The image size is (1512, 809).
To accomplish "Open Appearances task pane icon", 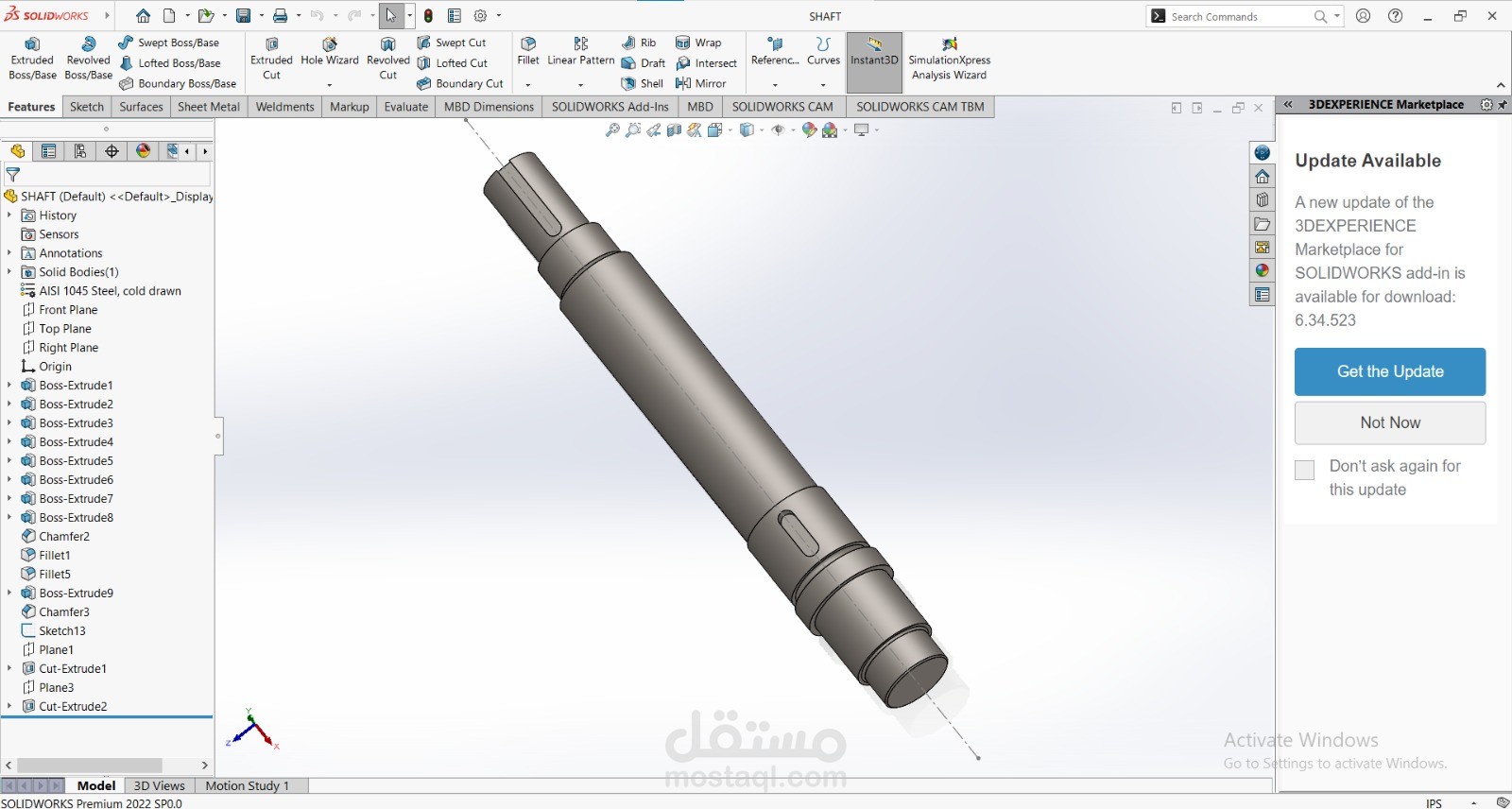I will [x=1263, y=271].
